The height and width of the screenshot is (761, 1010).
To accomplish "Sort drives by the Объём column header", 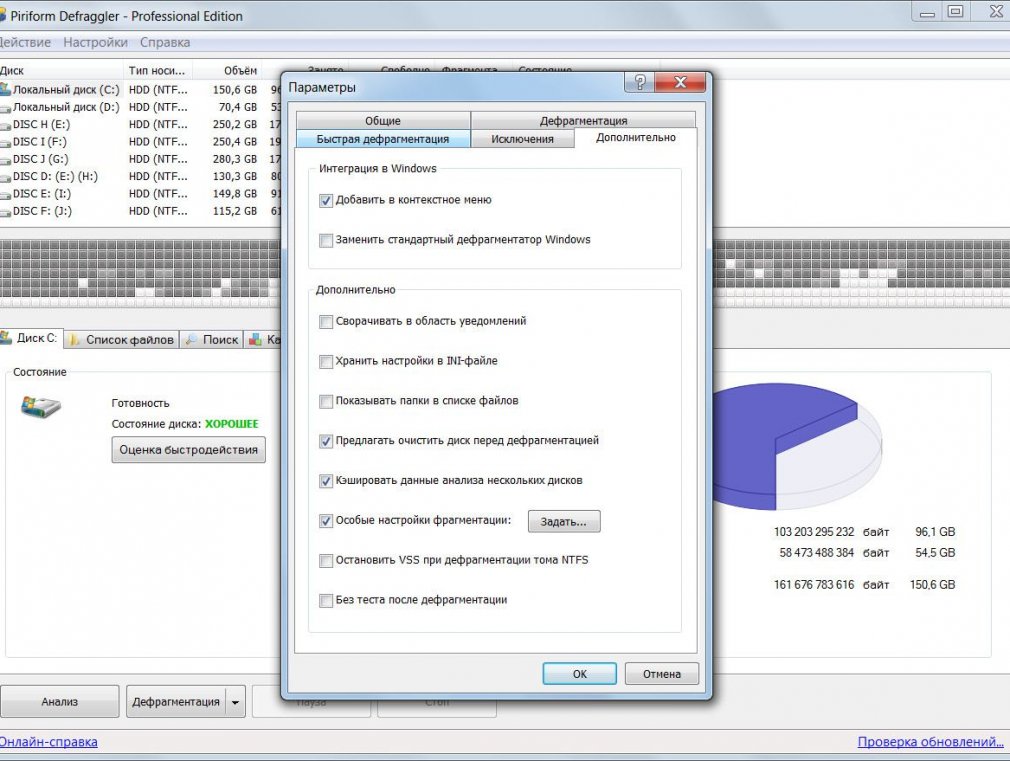I will click(x=227, y=70).
